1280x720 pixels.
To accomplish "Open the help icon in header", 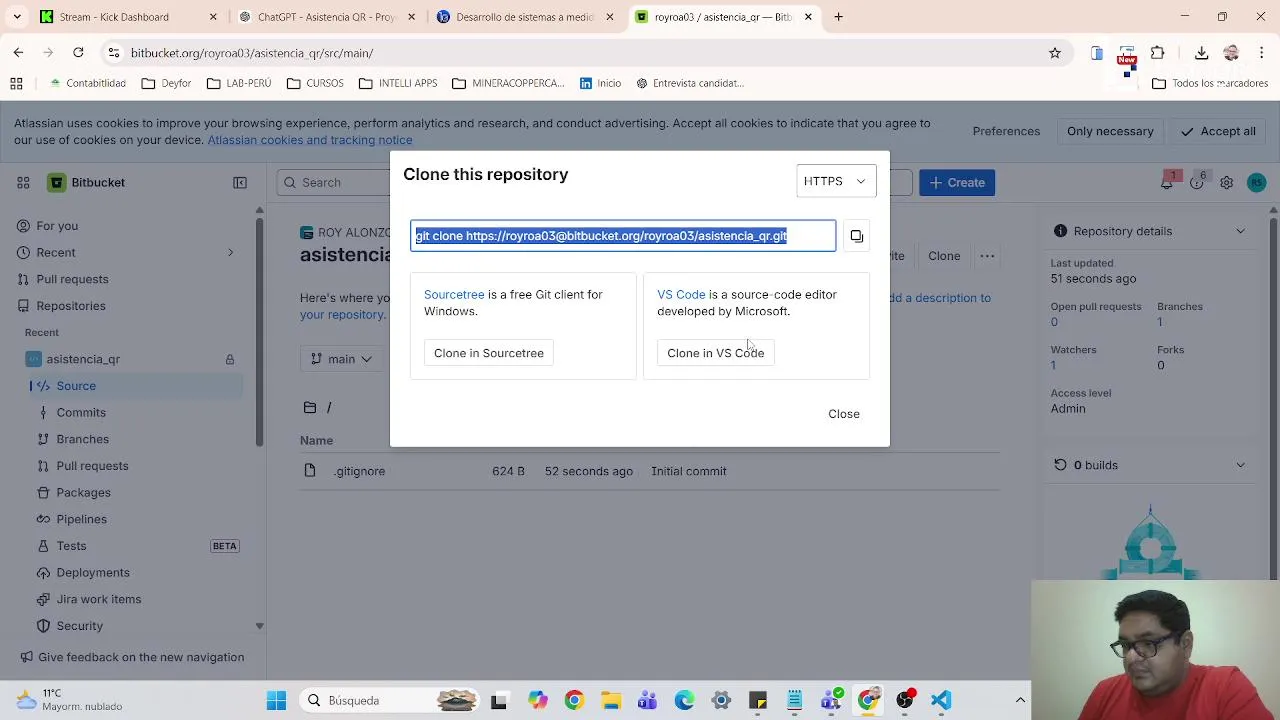I will (x=1197, y=182).
